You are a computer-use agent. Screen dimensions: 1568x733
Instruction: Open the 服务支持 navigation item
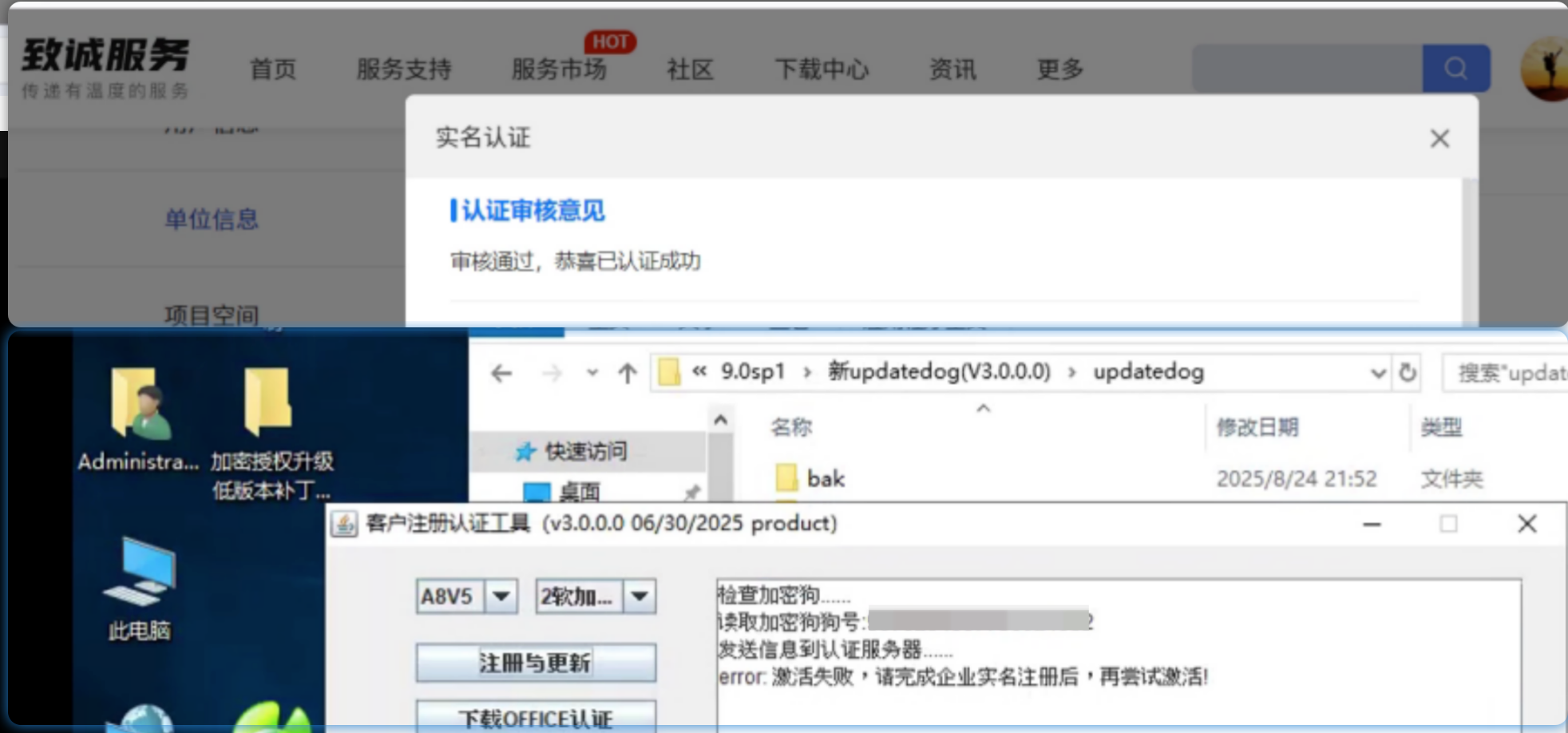click(404, 69)
